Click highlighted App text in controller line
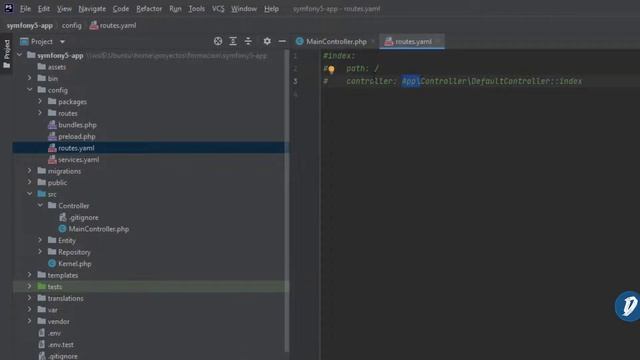Image resolution: width=640 pixels, height=360 pixels. pyautogui.click(x=410, y=81)
